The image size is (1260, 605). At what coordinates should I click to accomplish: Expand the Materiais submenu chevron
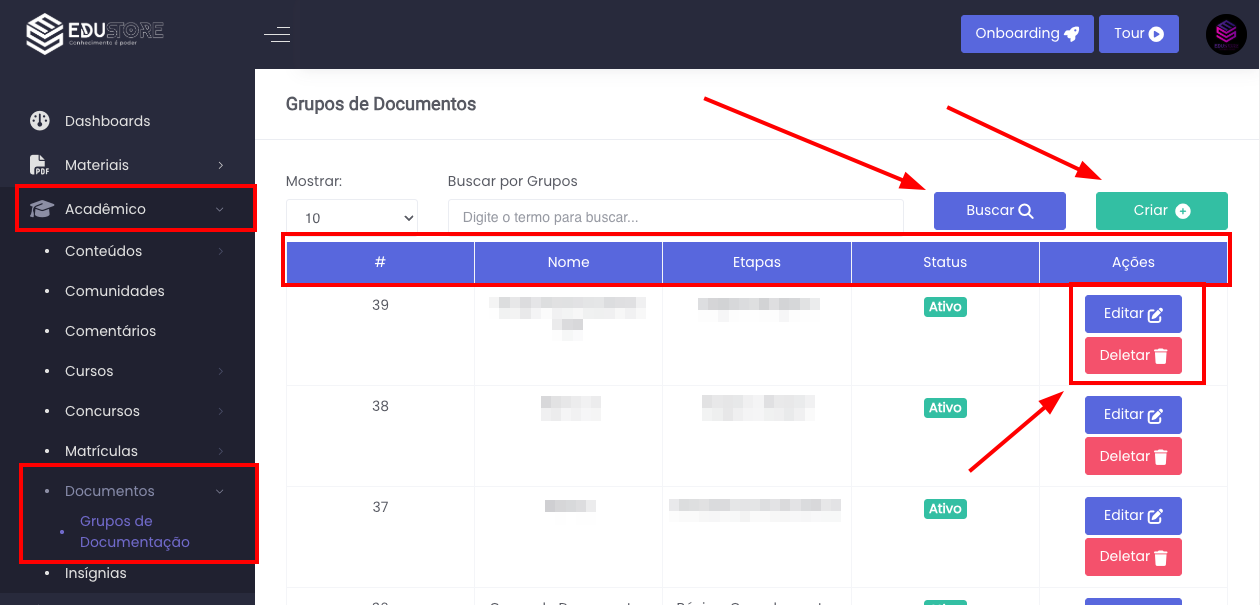(221, 165)
